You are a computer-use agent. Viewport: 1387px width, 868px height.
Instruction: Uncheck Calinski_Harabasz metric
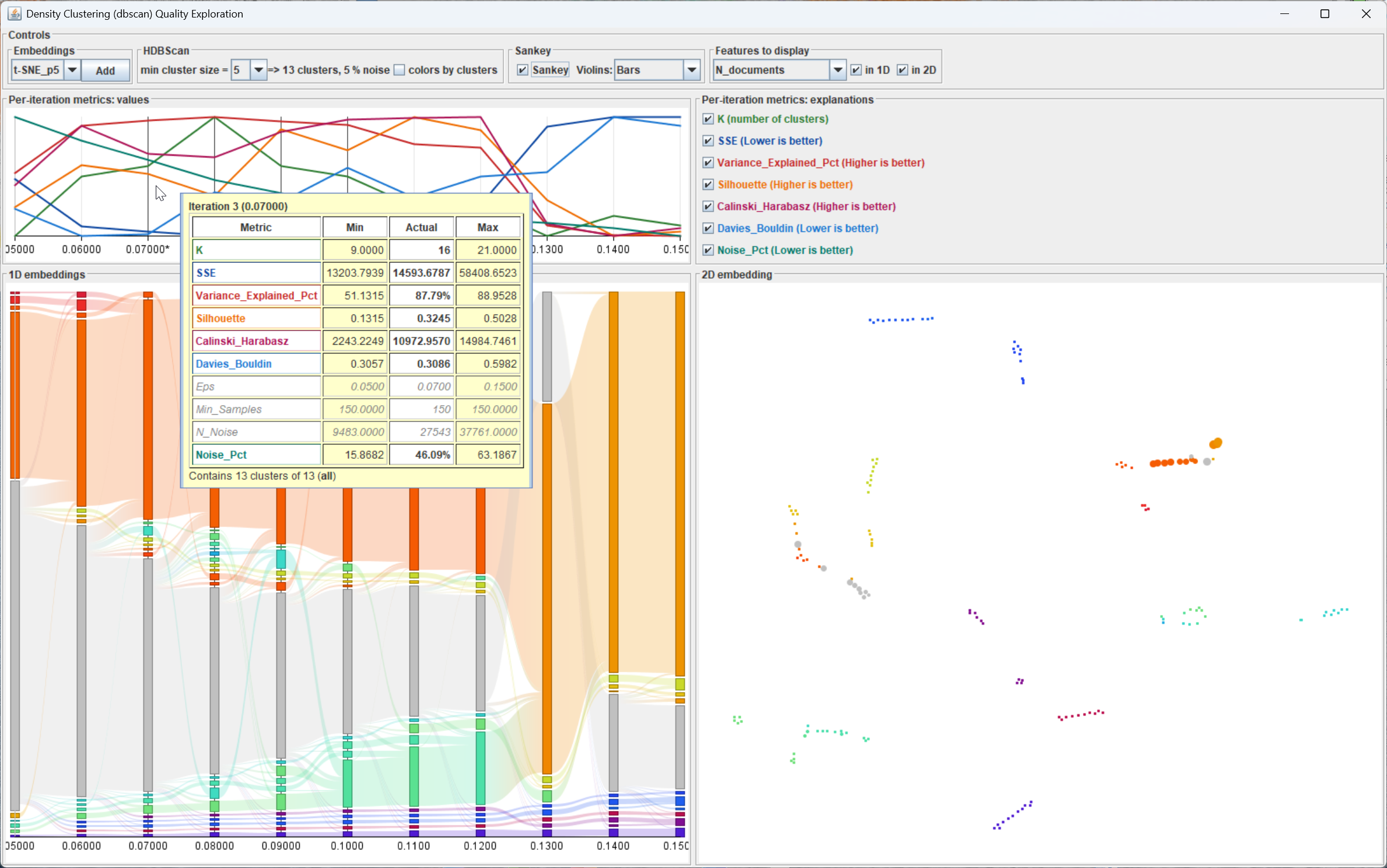708,206
